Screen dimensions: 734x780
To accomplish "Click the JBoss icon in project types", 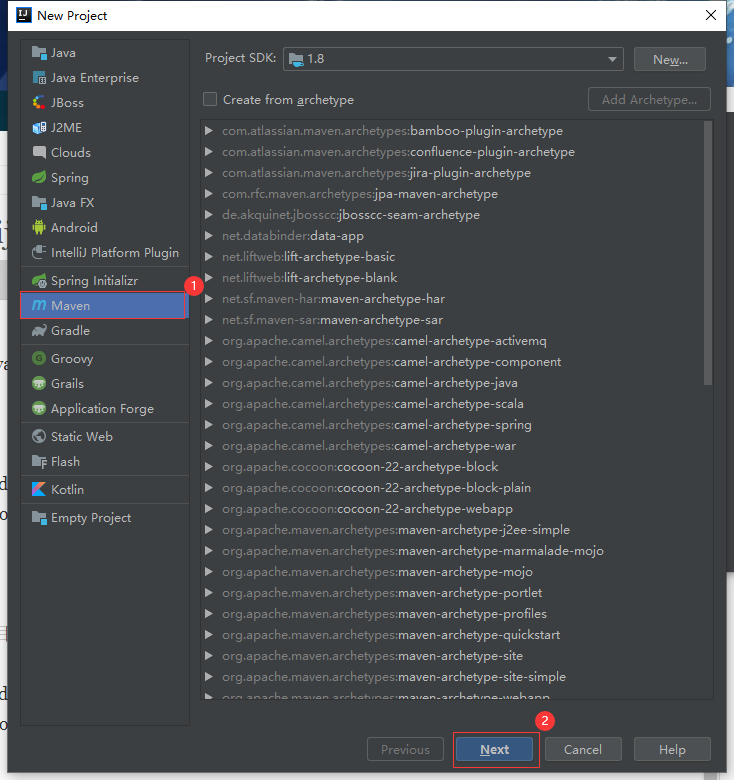I will (39, 103).
